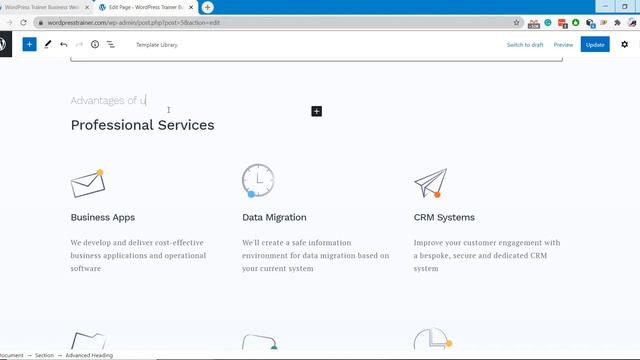Bookmark this page with the star

pos(516,23)
